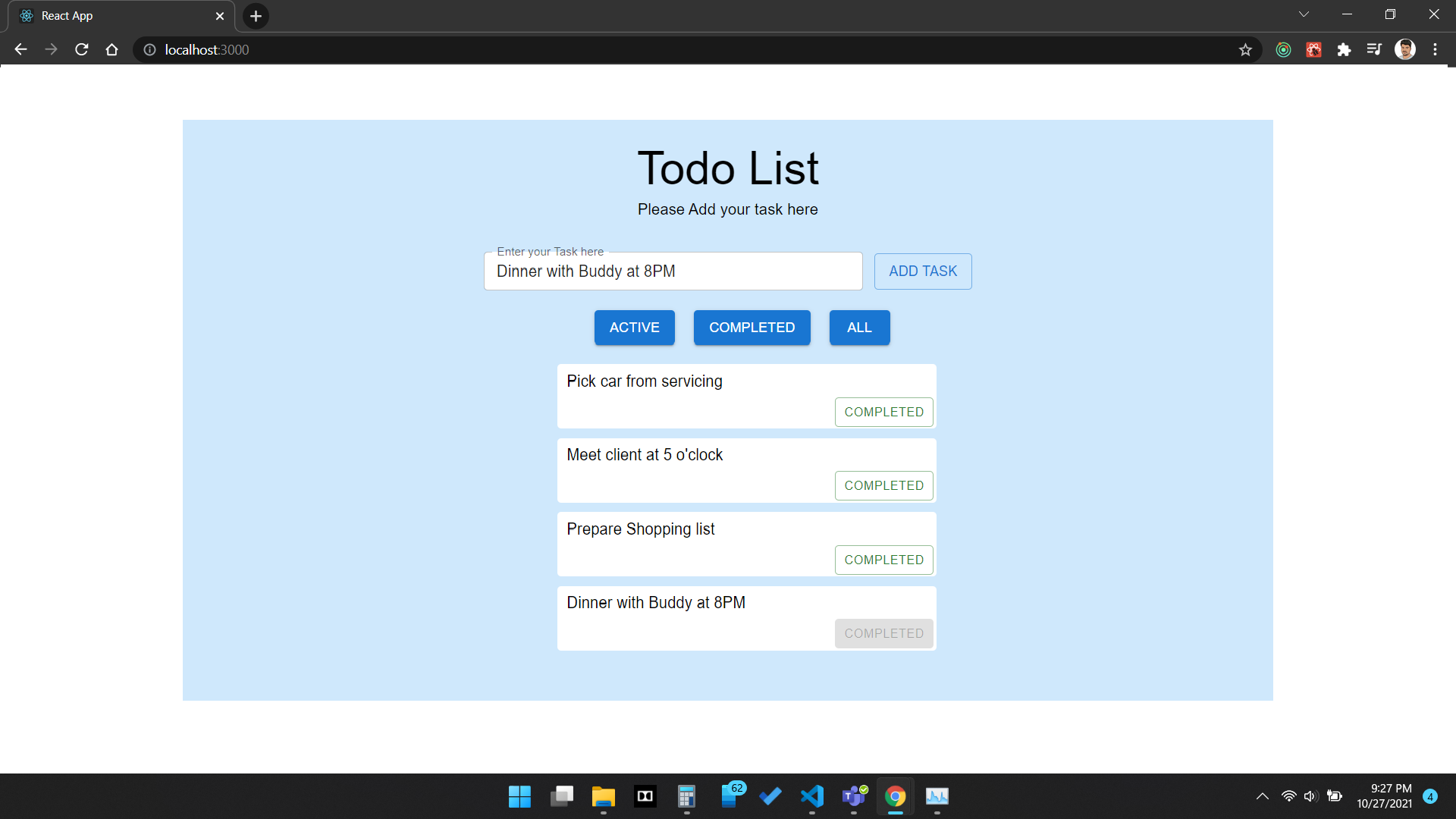The height and width of the screenshot is (819, 1456).
Task: Open Chrome's three-dot menu
Action: (1436, 49)
